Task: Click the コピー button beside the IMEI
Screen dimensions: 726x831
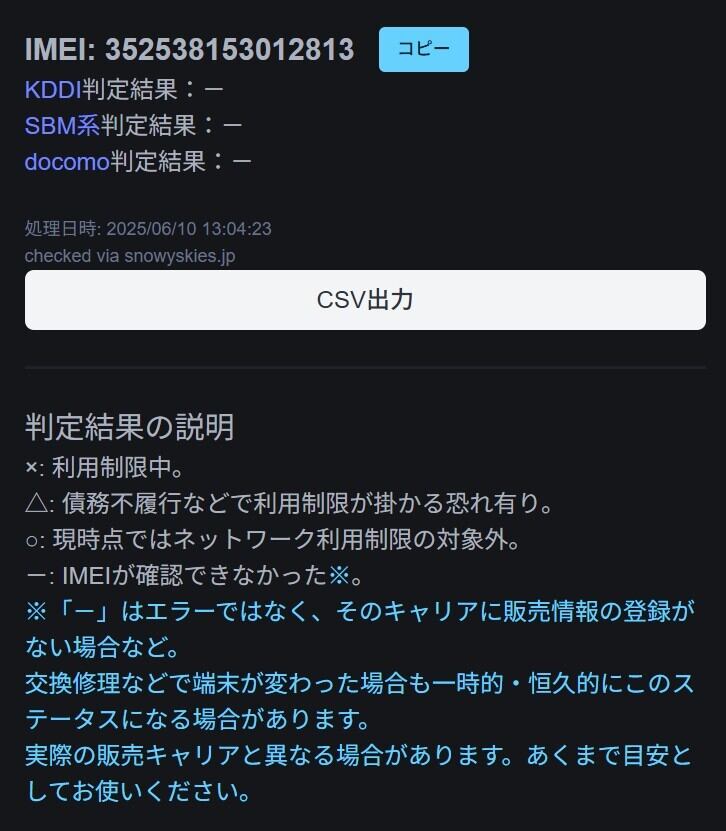Action: point(423,49)
